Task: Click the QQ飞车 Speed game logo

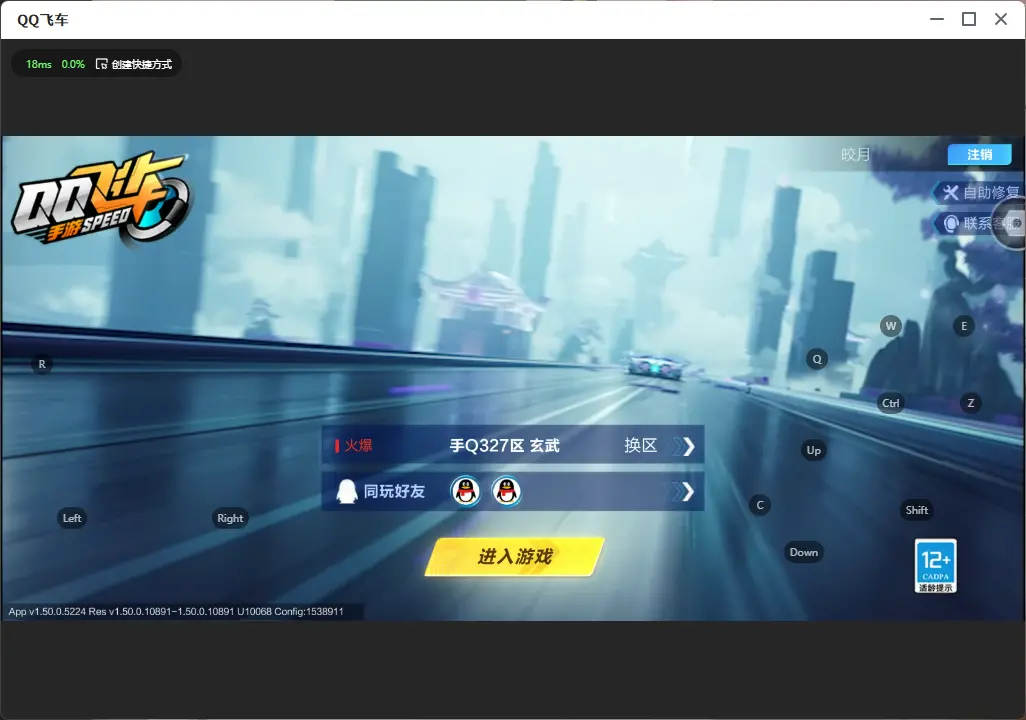Action: click(101, 199)
